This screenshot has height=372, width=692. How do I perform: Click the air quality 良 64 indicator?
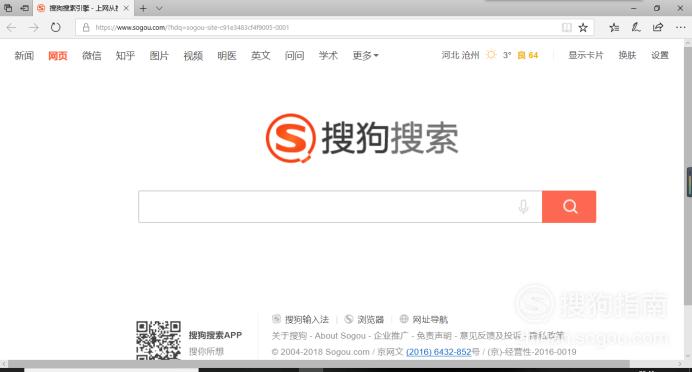(x=528, y=55)
